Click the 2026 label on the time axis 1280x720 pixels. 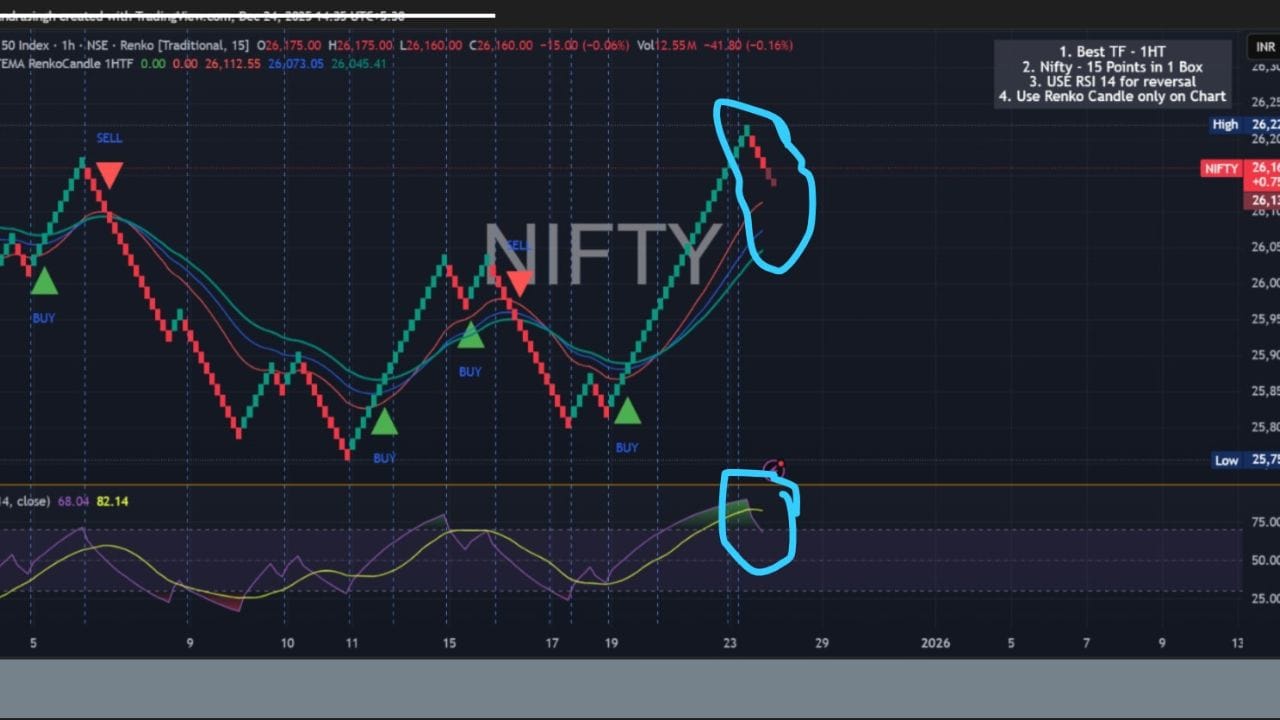point(935,643)
